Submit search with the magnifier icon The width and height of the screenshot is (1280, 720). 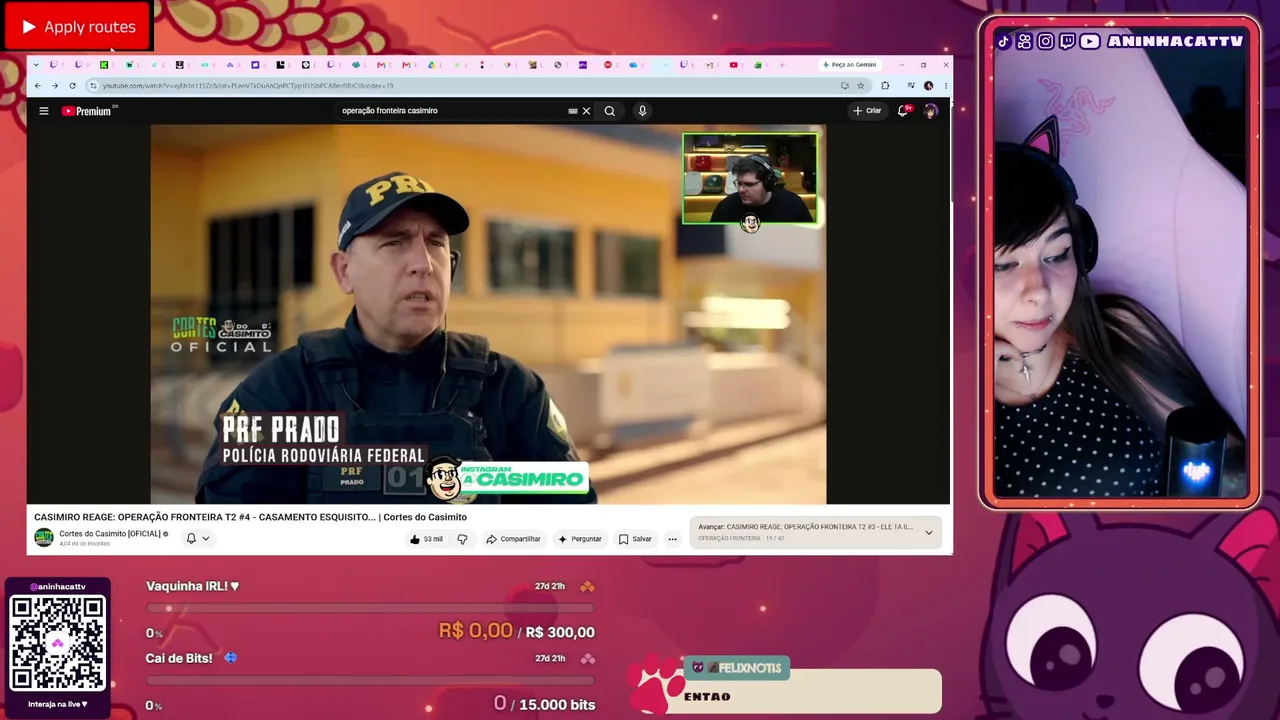(609, 111)
